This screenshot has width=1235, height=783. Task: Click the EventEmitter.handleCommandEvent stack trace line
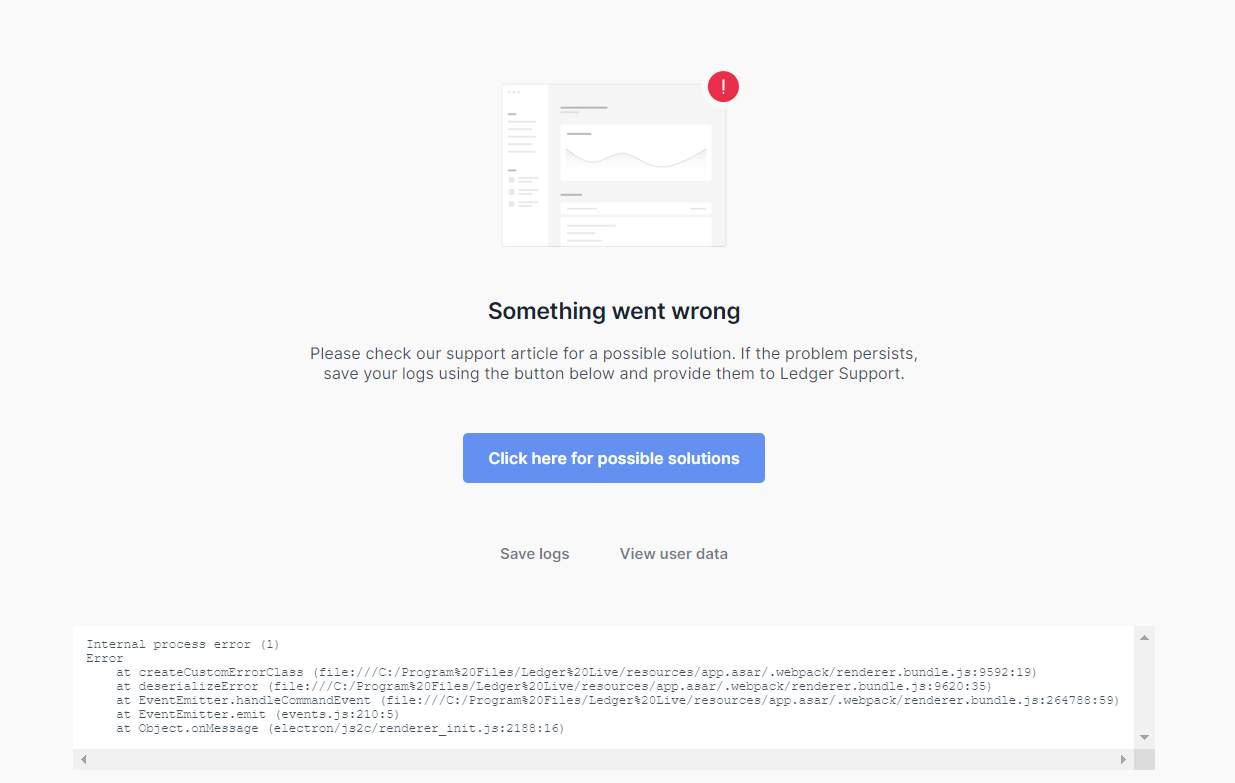tap(617, 700)
